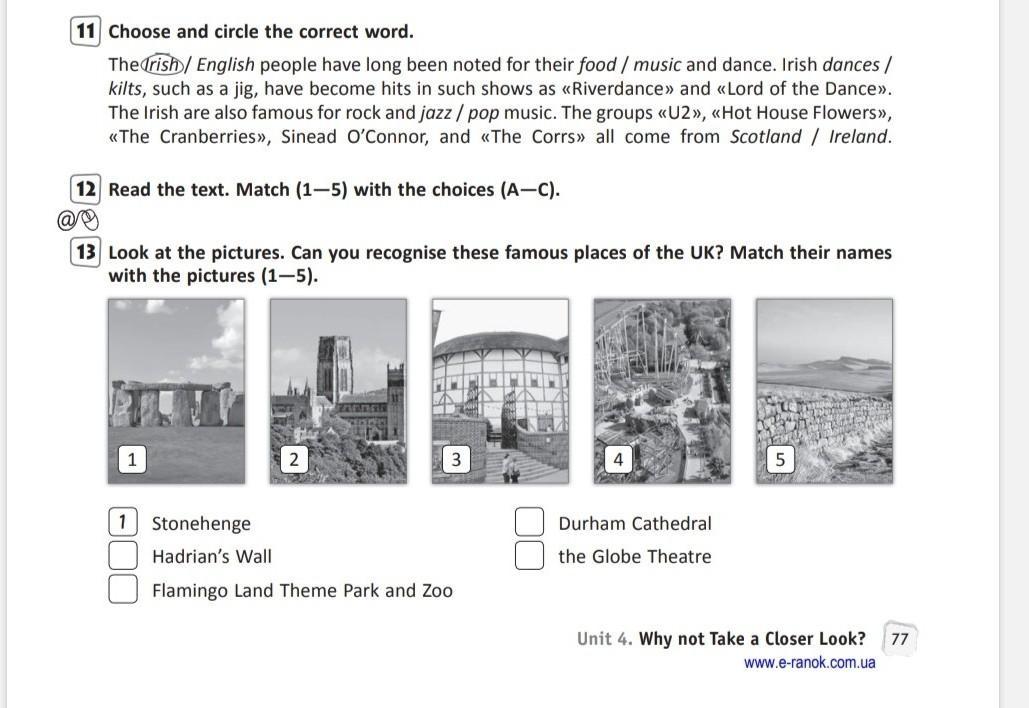Click number badge 4 on theme park picture
1029x708 pixels.
(618, 459)
